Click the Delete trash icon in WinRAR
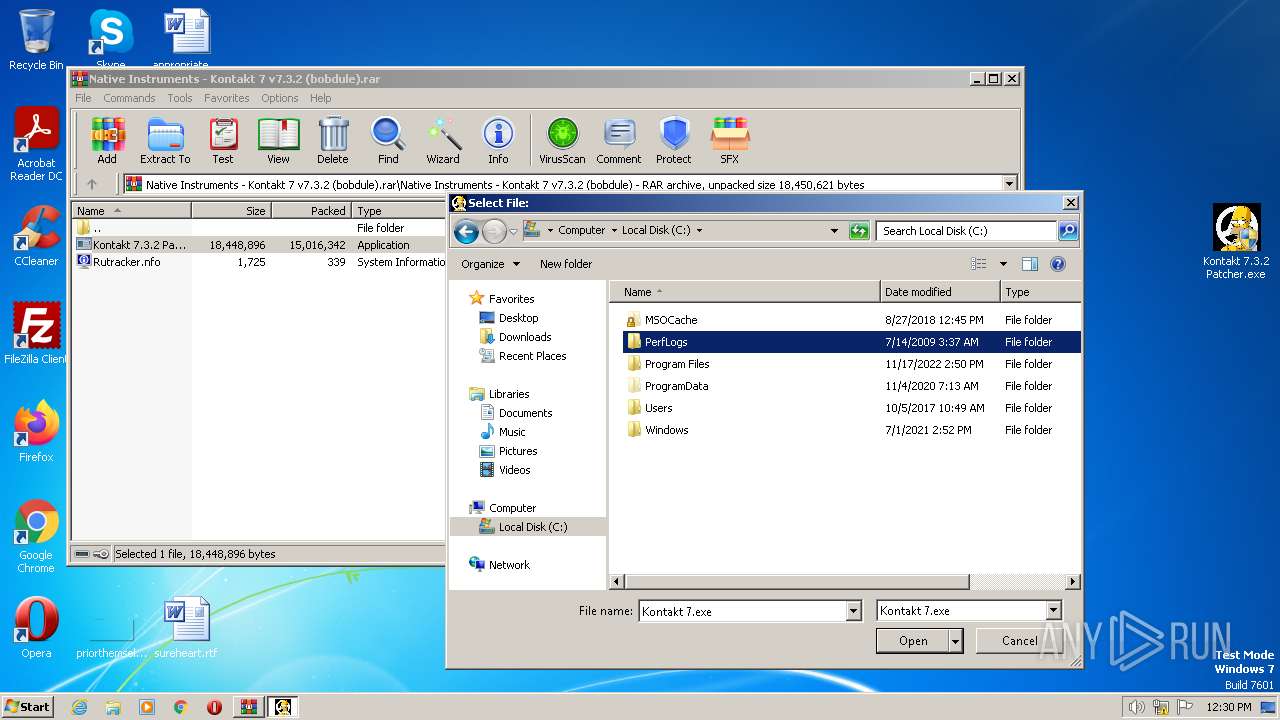 coord(333,140)
